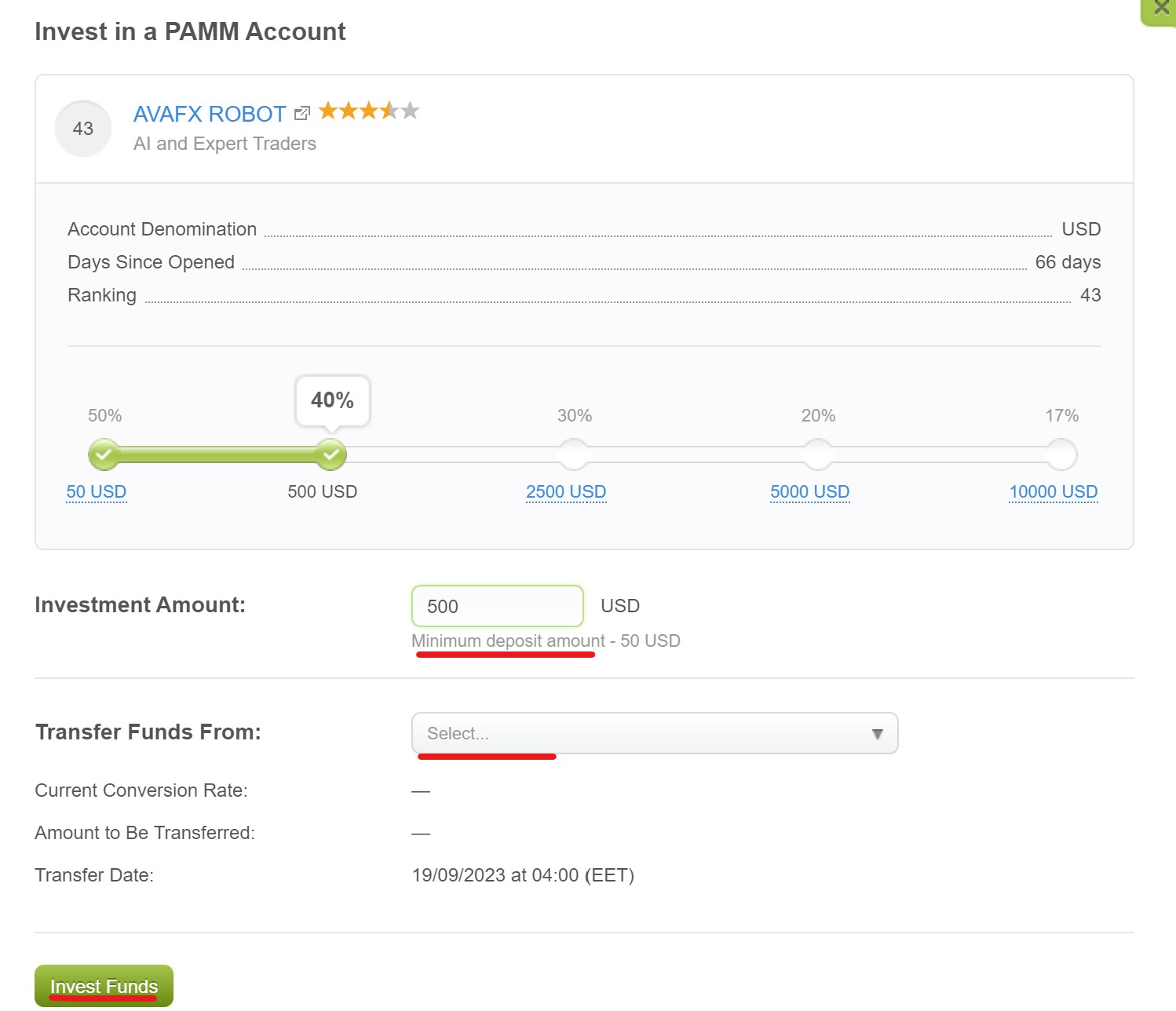The width and height of the screenshot is (1176, 1011).
Task: Click the dropdown arrow in the Select box
Action: pyautogui.click(x=877, y=734)
